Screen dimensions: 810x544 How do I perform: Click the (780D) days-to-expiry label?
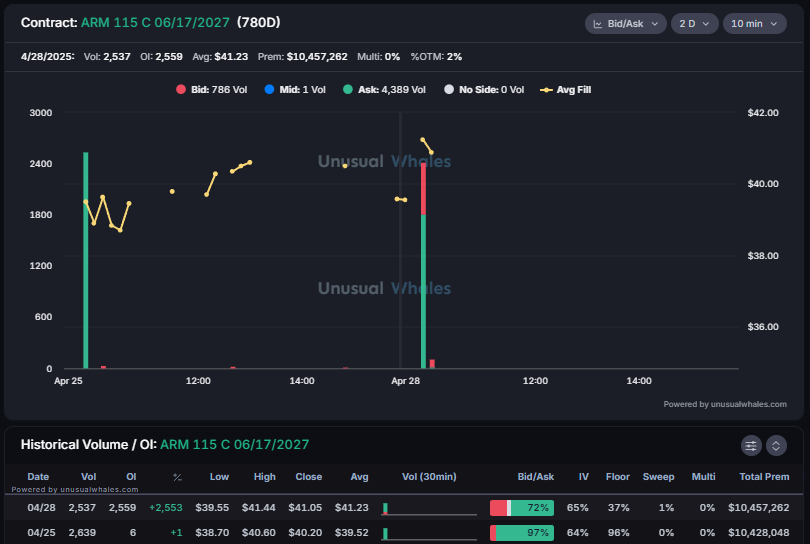[x=258, y=23]
